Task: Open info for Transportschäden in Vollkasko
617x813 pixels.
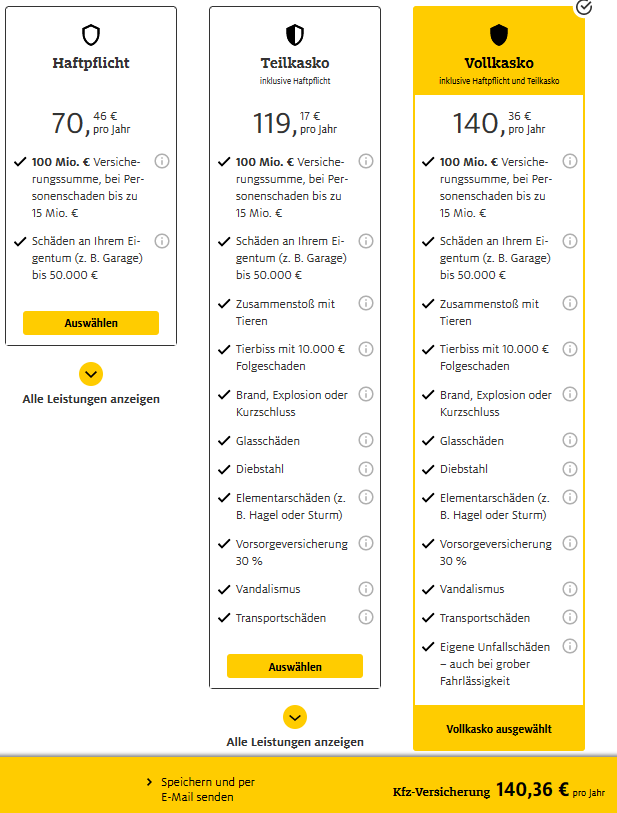Action: (570, 617)
